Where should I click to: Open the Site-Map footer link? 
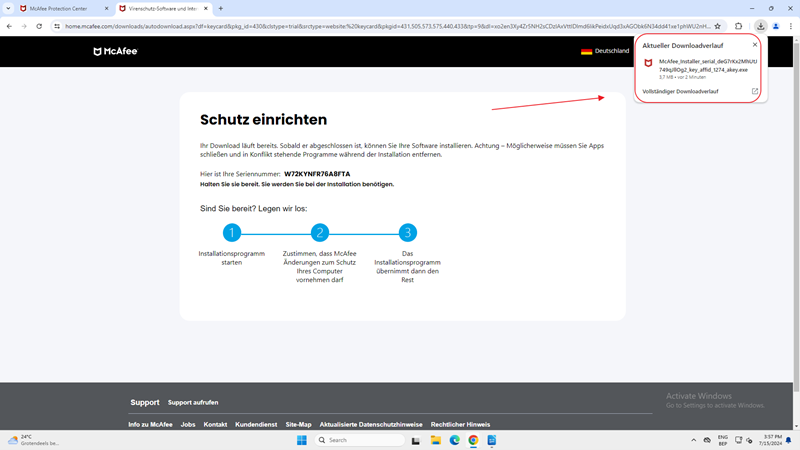[x=298, y=424]
